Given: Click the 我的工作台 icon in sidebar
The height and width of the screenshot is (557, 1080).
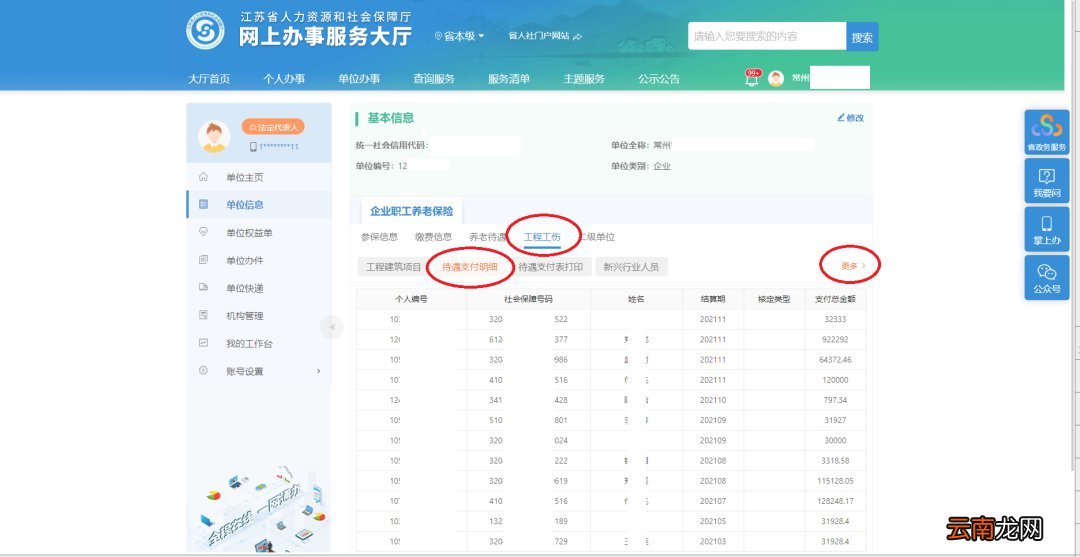Looking at the screenshot, I should tap(203, 343).
